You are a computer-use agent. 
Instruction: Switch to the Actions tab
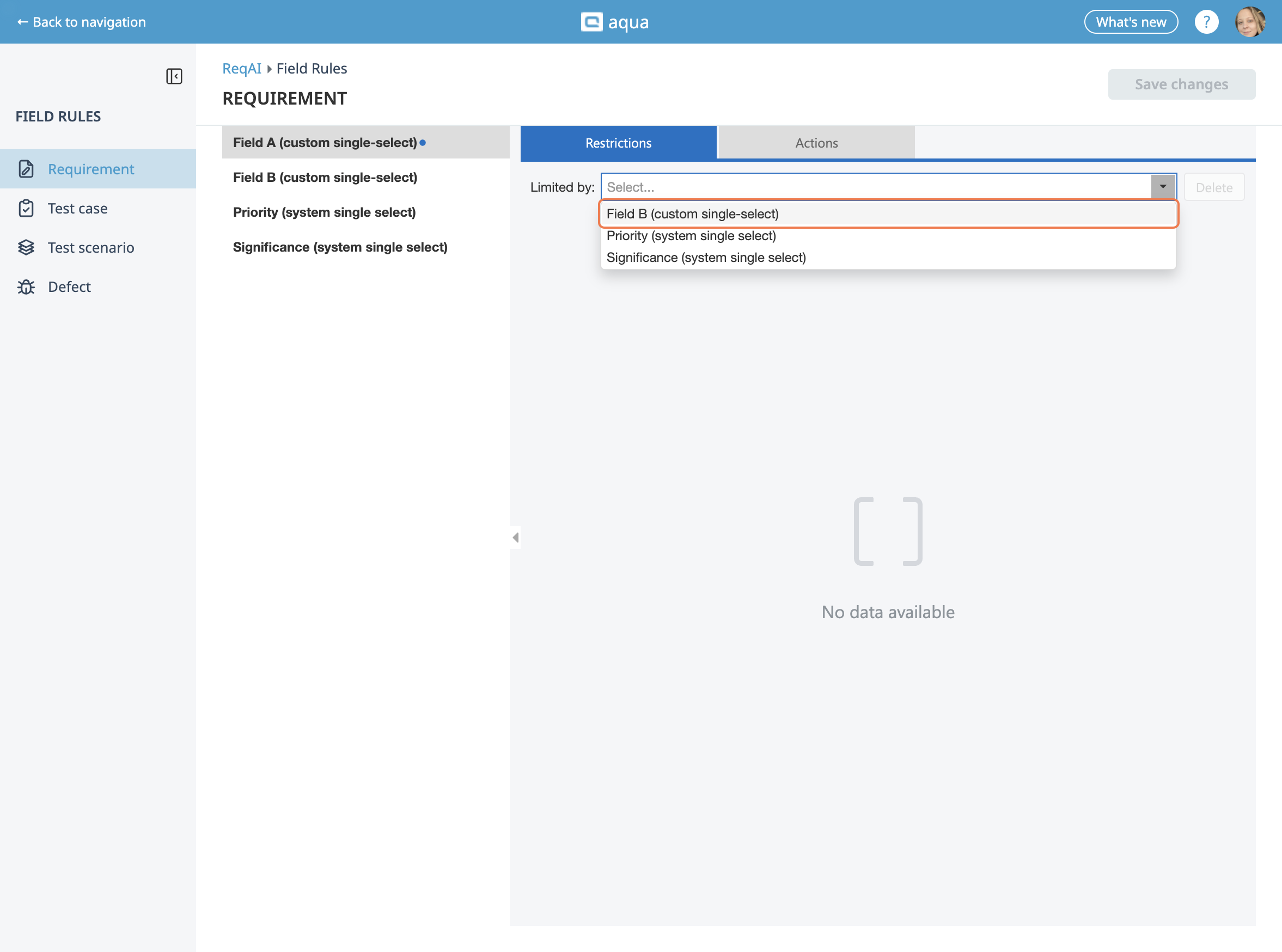pos(816,143)
